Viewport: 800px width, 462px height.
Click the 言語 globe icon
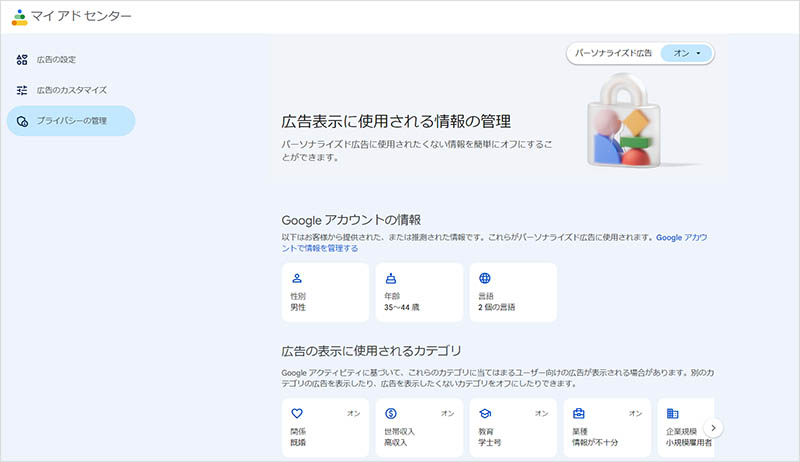485,279
